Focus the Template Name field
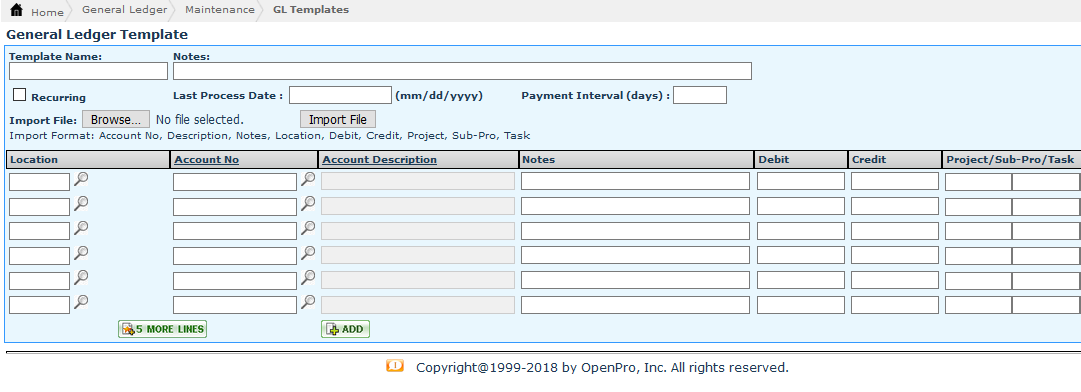1081x392 pixels. tap(88, 71)
